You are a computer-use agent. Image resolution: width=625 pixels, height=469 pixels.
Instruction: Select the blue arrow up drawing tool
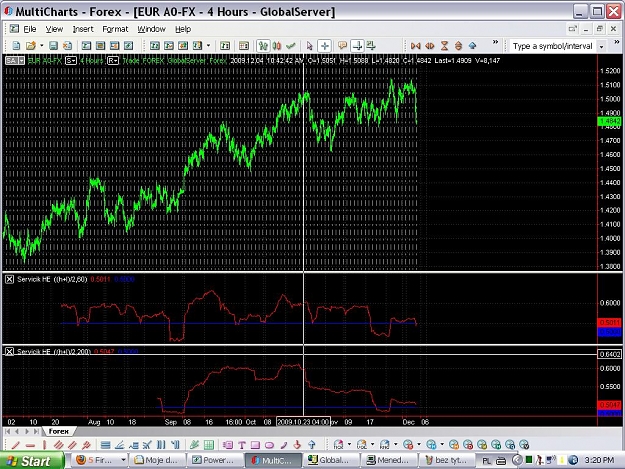[312, 445]
